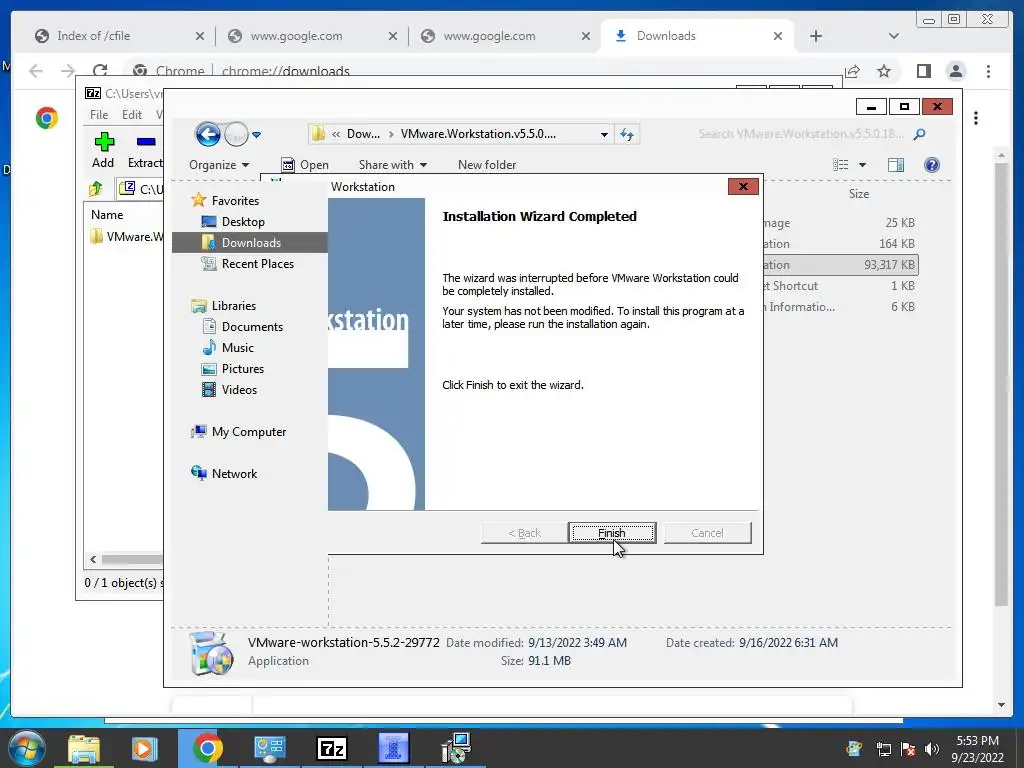This screenshot has height=768, width=1024.
Task: Click 7-Zip up one level icon
Action: pyautogui.click(x=96, y=189)
